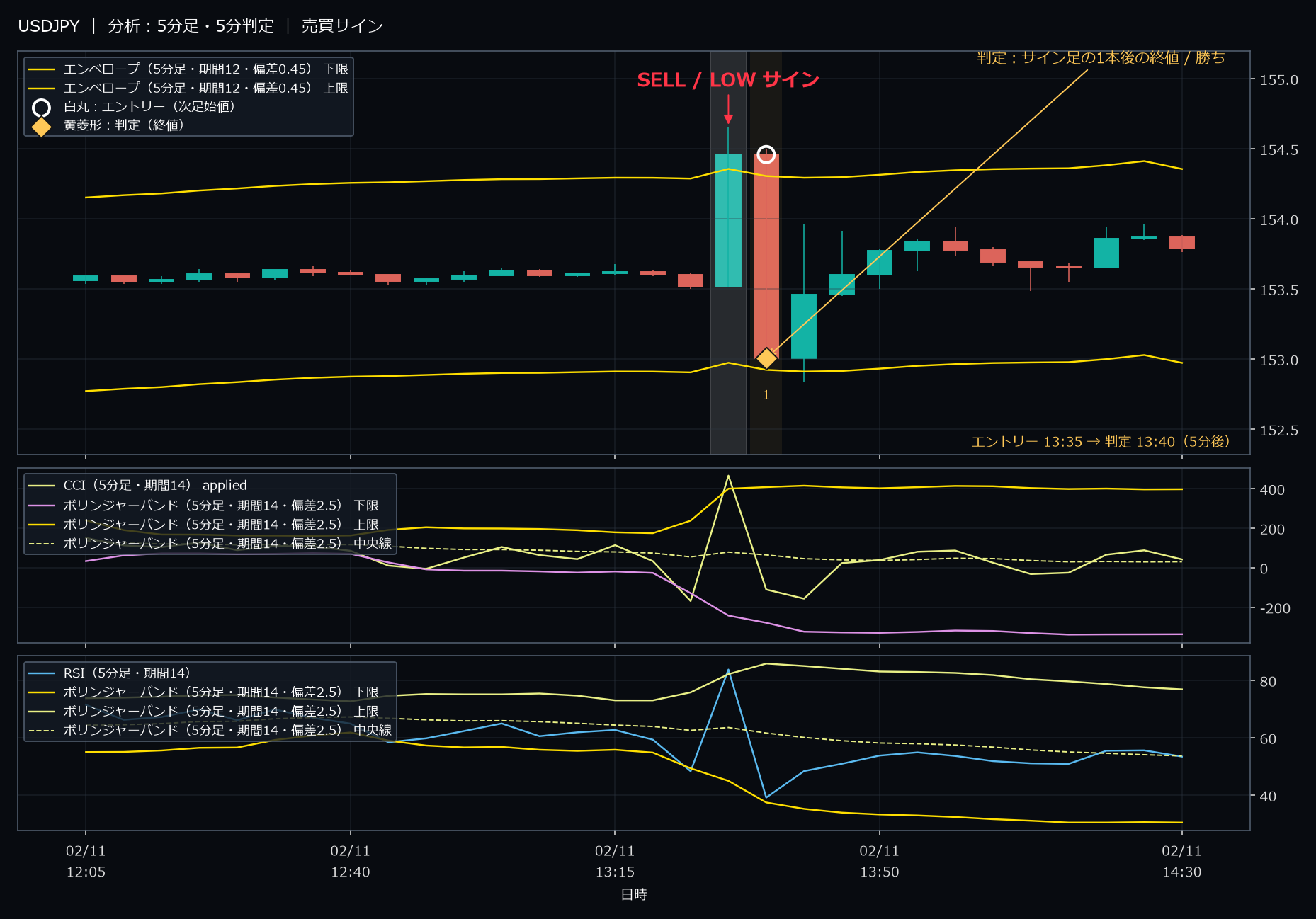Click the yellow diamond judgment marker on chart
Viewport: 1316px width, 919px height.
[x=766, y=359]
